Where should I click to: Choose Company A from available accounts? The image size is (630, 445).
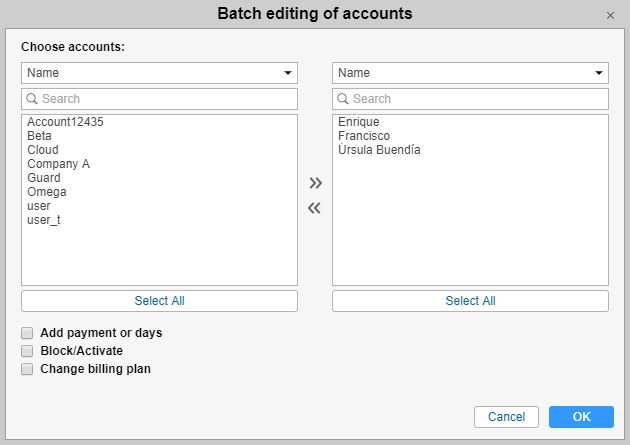pyautogui.click(x=58, y=164)
